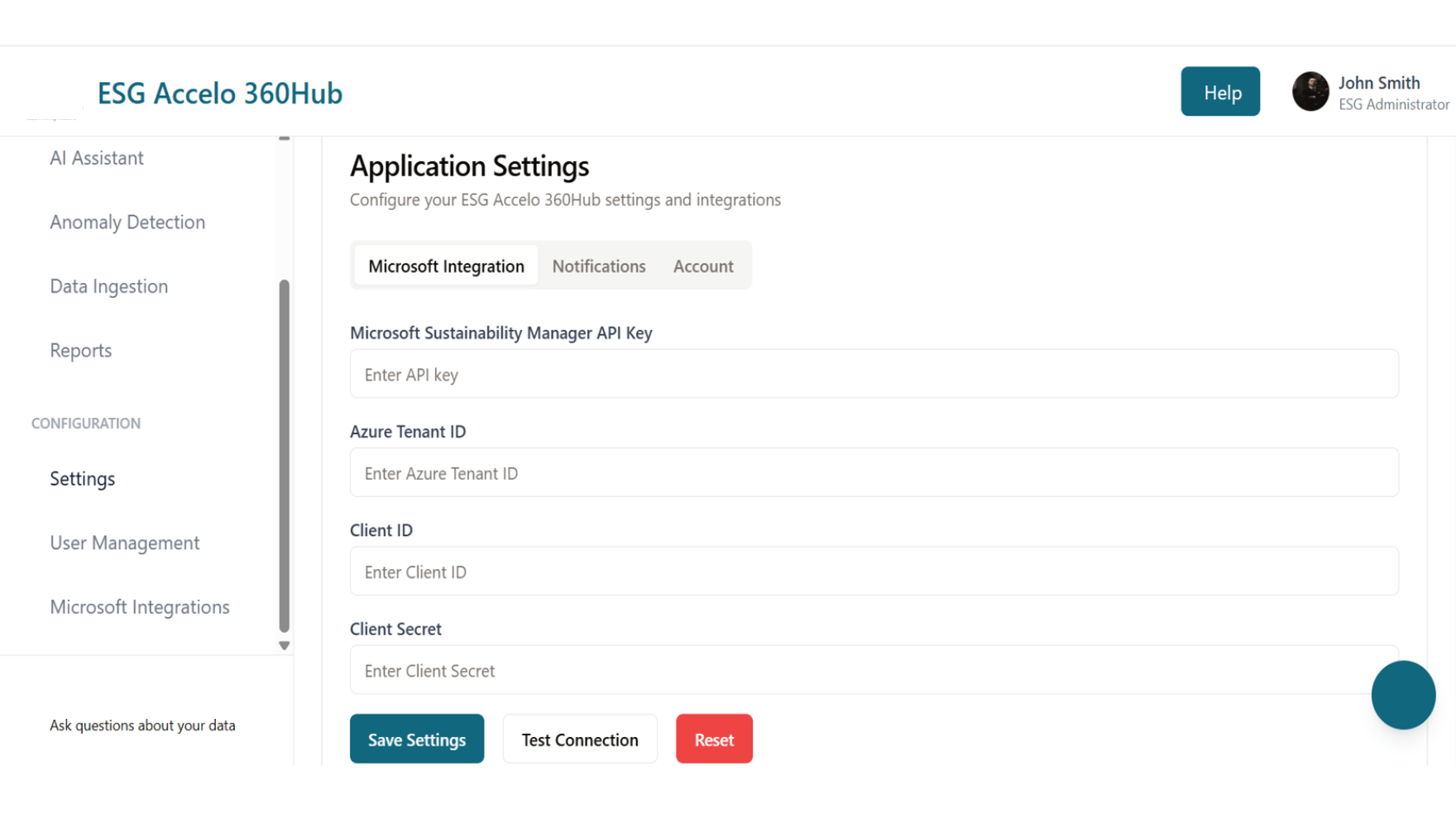Open Data Ingestion from sidebar

(109, 286)
